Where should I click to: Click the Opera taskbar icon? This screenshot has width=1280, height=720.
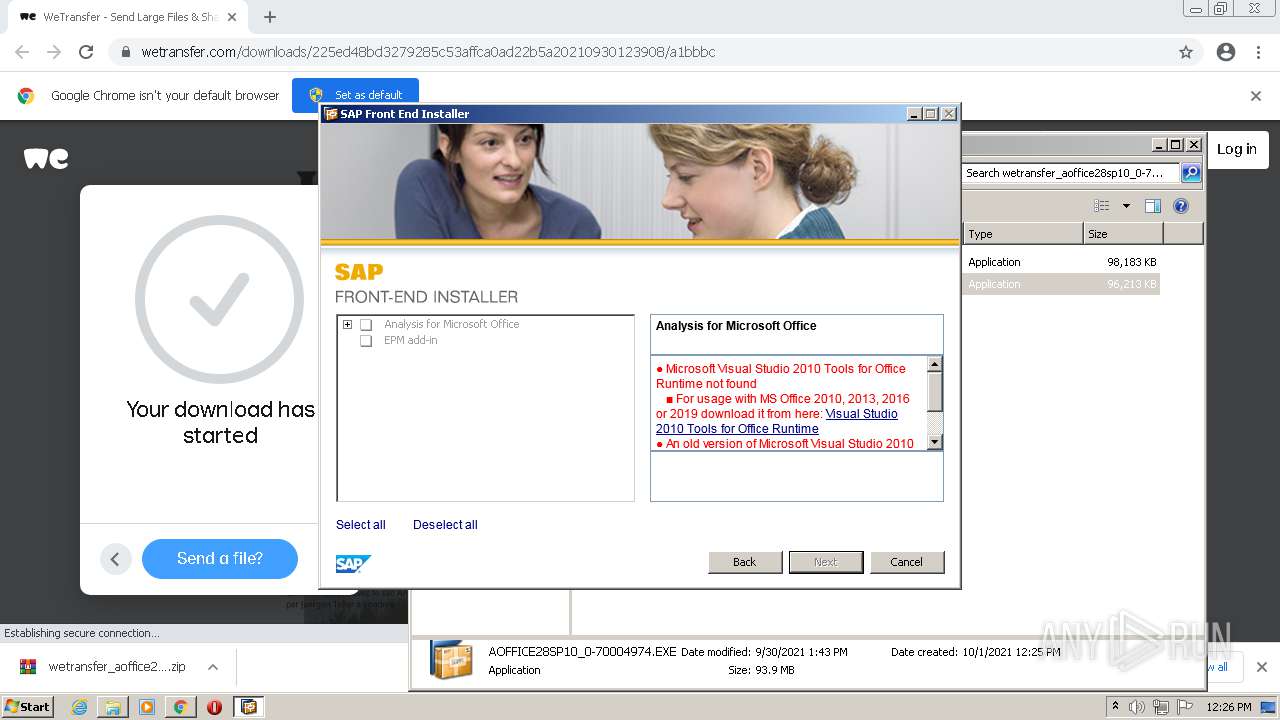pos(214,707)
